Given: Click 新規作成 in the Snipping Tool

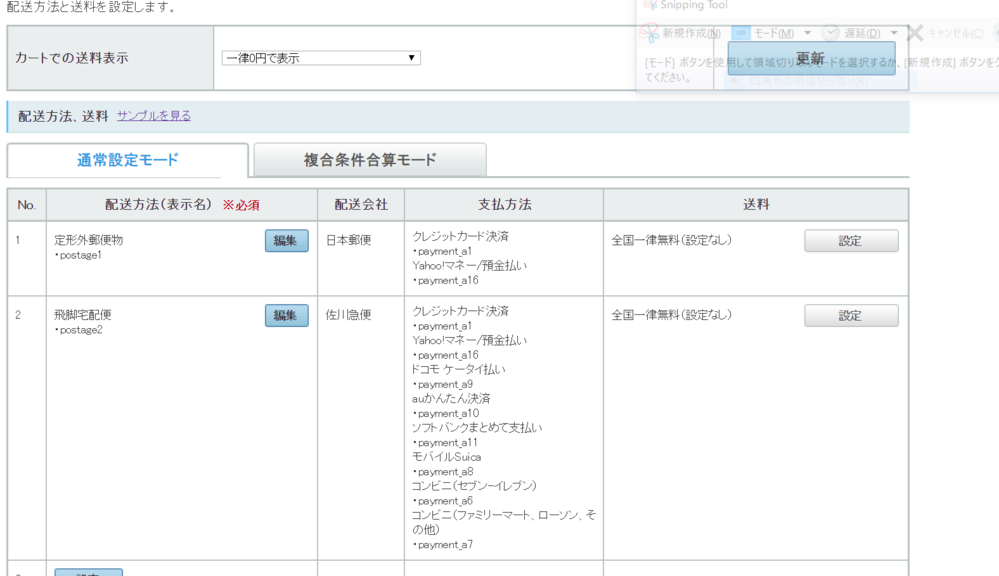Looking at the screenshot, I should 680,33.
